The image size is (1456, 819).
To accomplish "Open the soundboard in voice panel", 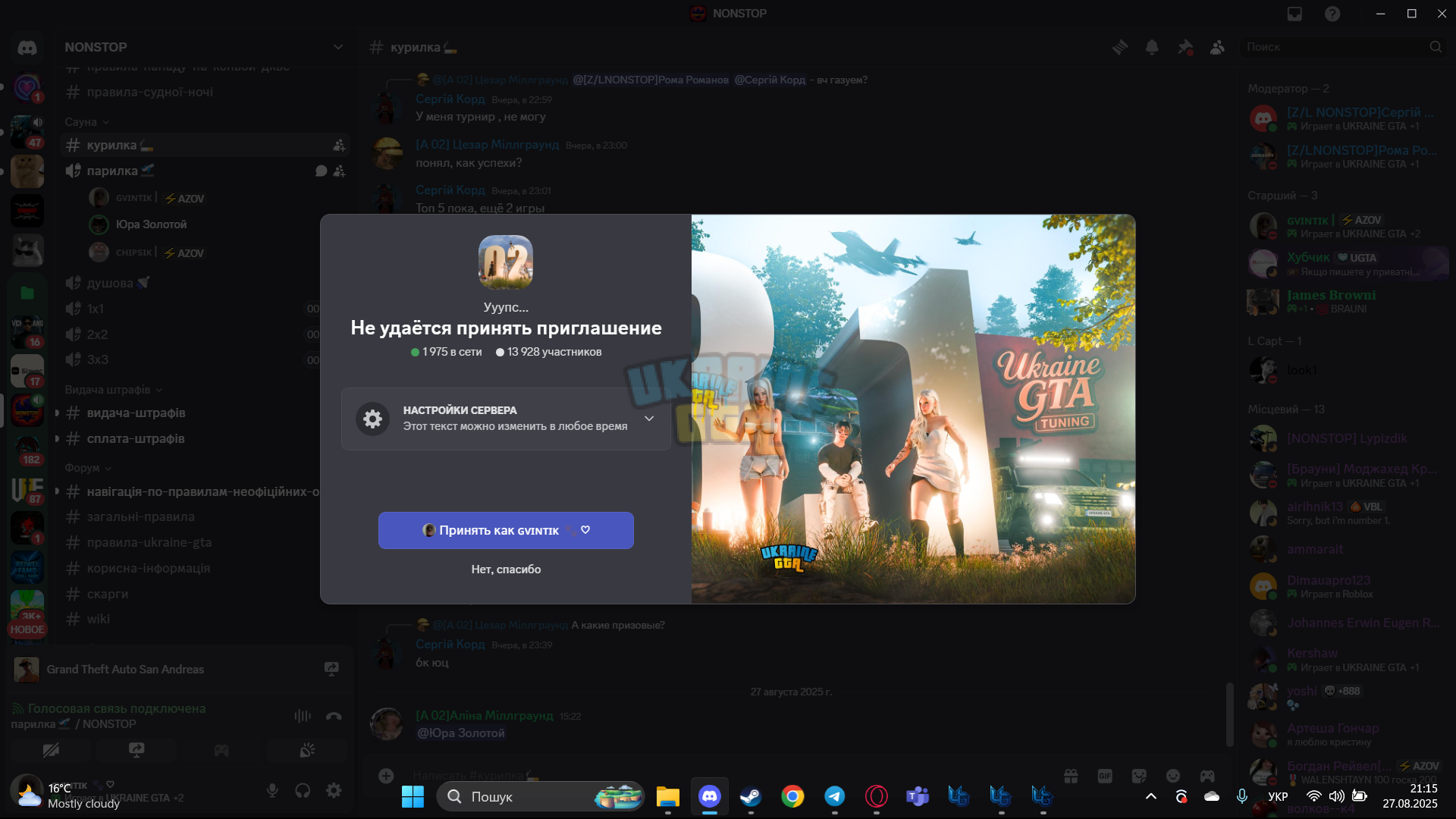I will pyautogui.click(x=307, y=750).
